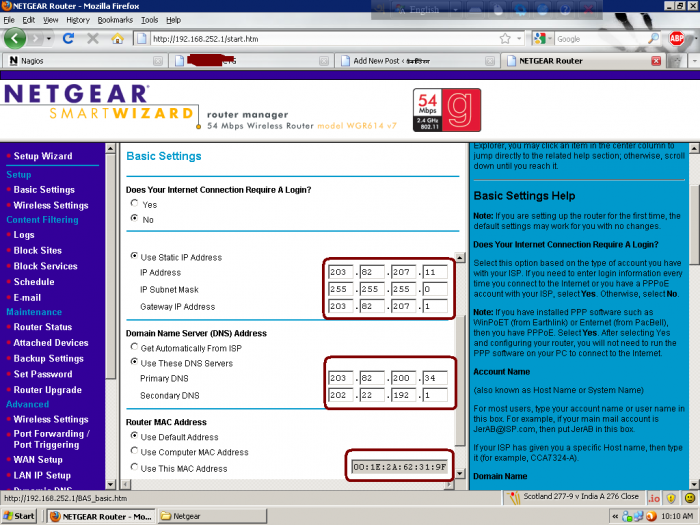Click the page icon in the address bar
The height and width of the screenshot is (525, 700).
click(142, 39)
